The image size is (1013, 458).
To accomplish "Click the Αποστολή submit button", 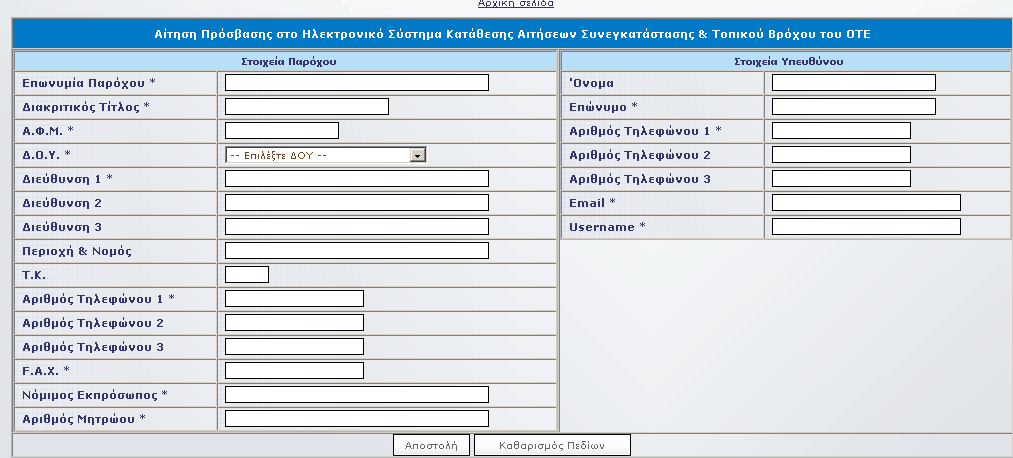I will (431, 445).
